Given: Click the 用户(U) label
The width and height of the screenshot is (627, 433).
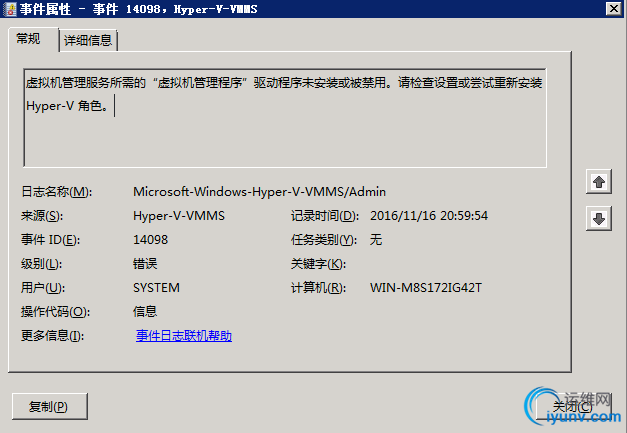Looking at the screenshot, I should (x=43, y=288).
